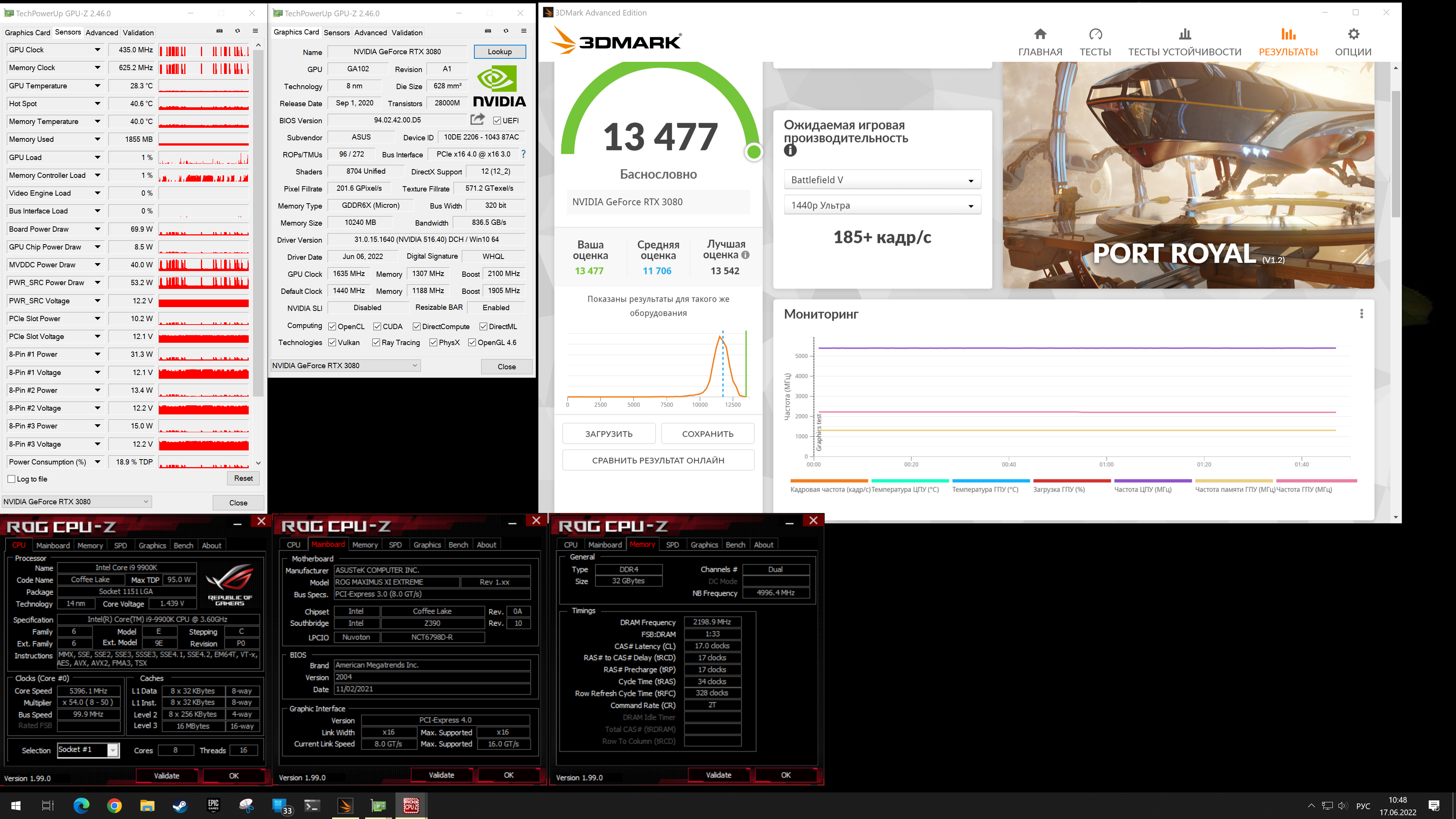Image resolution: width=1456 pixels, height=819 pixels.
Task: Open ТЕСТЫ УСТОЙЧИВОСТИ section in 3DMark
Action: coord(1185,42)
